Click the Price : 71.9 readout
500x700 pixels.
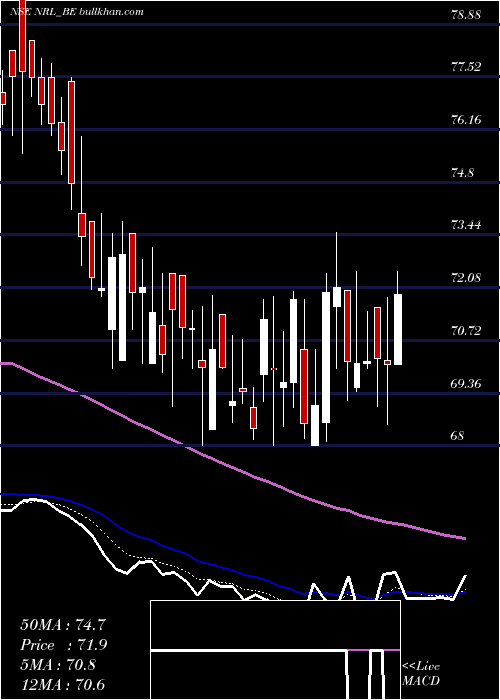pyautogui.click(x=64, y=645)
